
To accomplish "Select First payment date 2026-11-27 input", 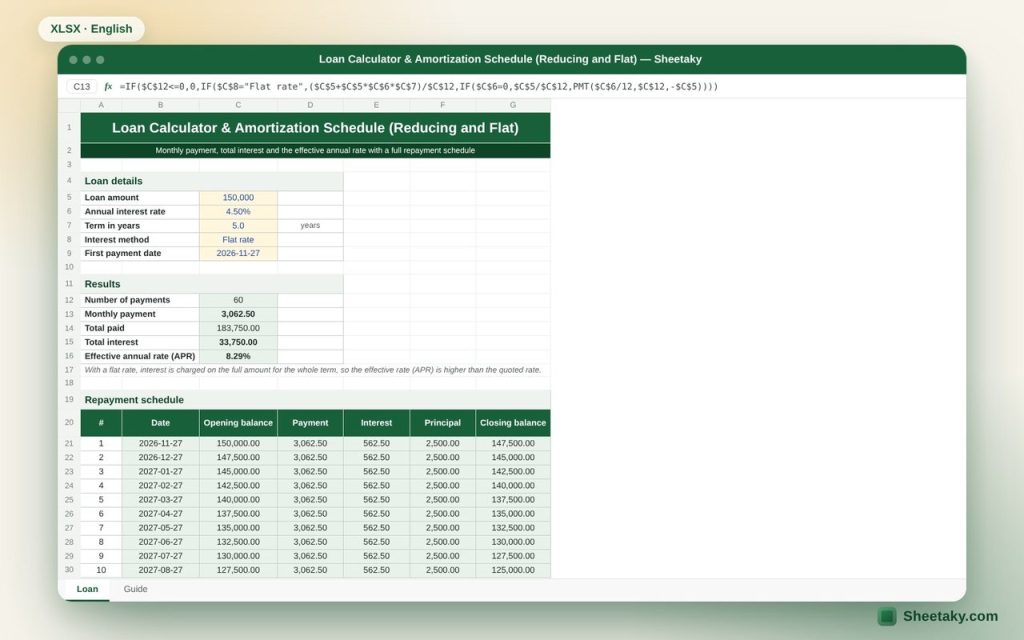I will pyautogui.click(x=238, y=253).
